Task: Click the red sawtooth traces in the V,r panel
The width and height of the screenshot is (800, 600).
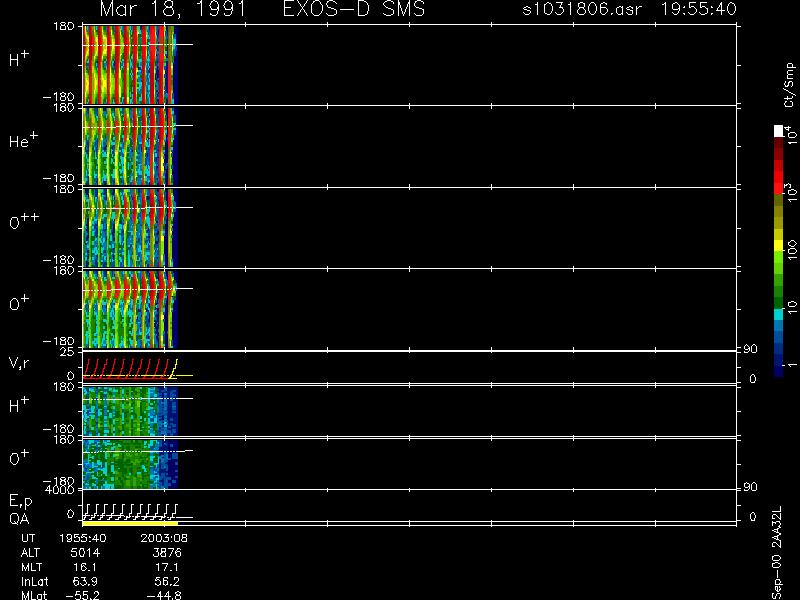Action: (127, 369)
